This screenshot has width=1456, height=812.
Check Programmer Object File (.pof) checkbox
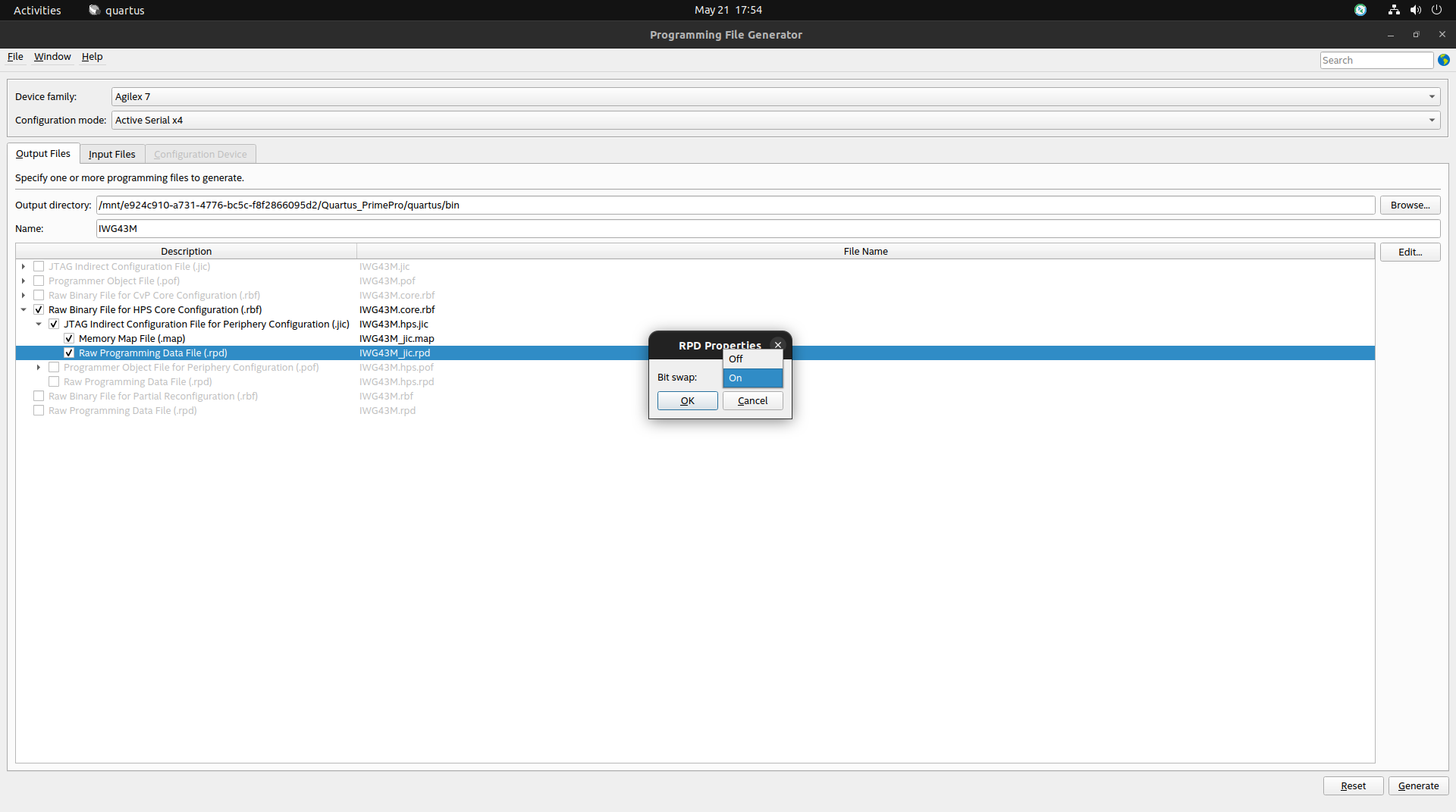(x=39, y=281)
